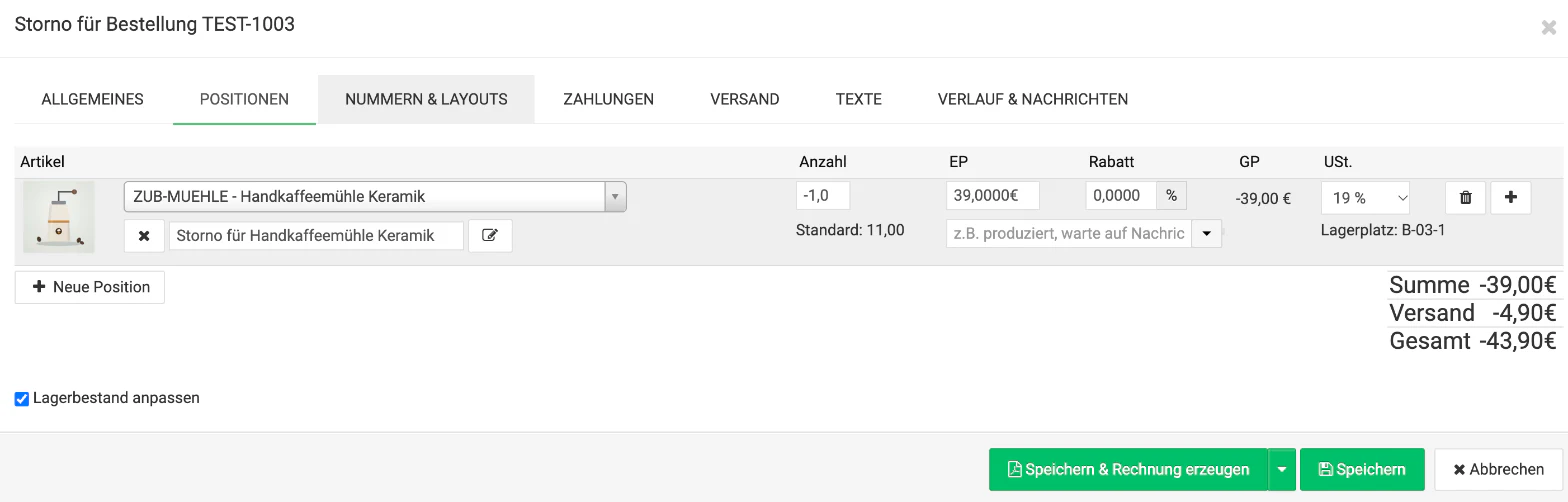Go to the Zahlungen tab
The width and height of the screenshot is (1568, 502).
[x=608, y=99]
